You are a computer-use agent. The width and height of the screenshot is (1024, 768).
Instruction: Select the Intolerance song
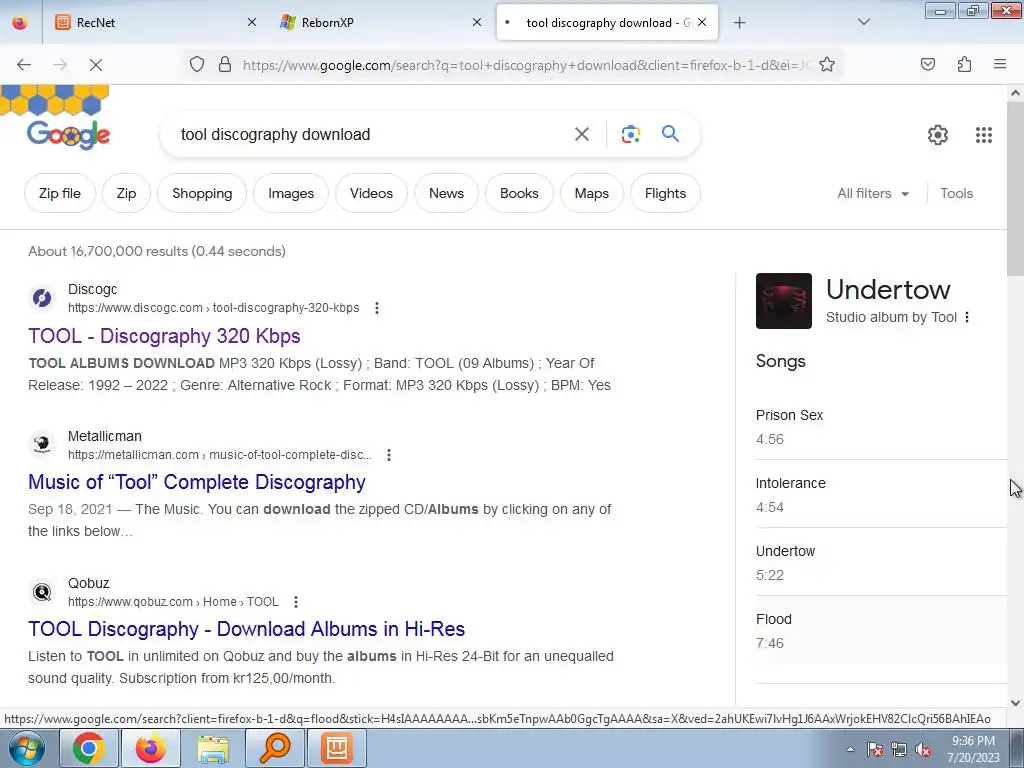(881, 494)
